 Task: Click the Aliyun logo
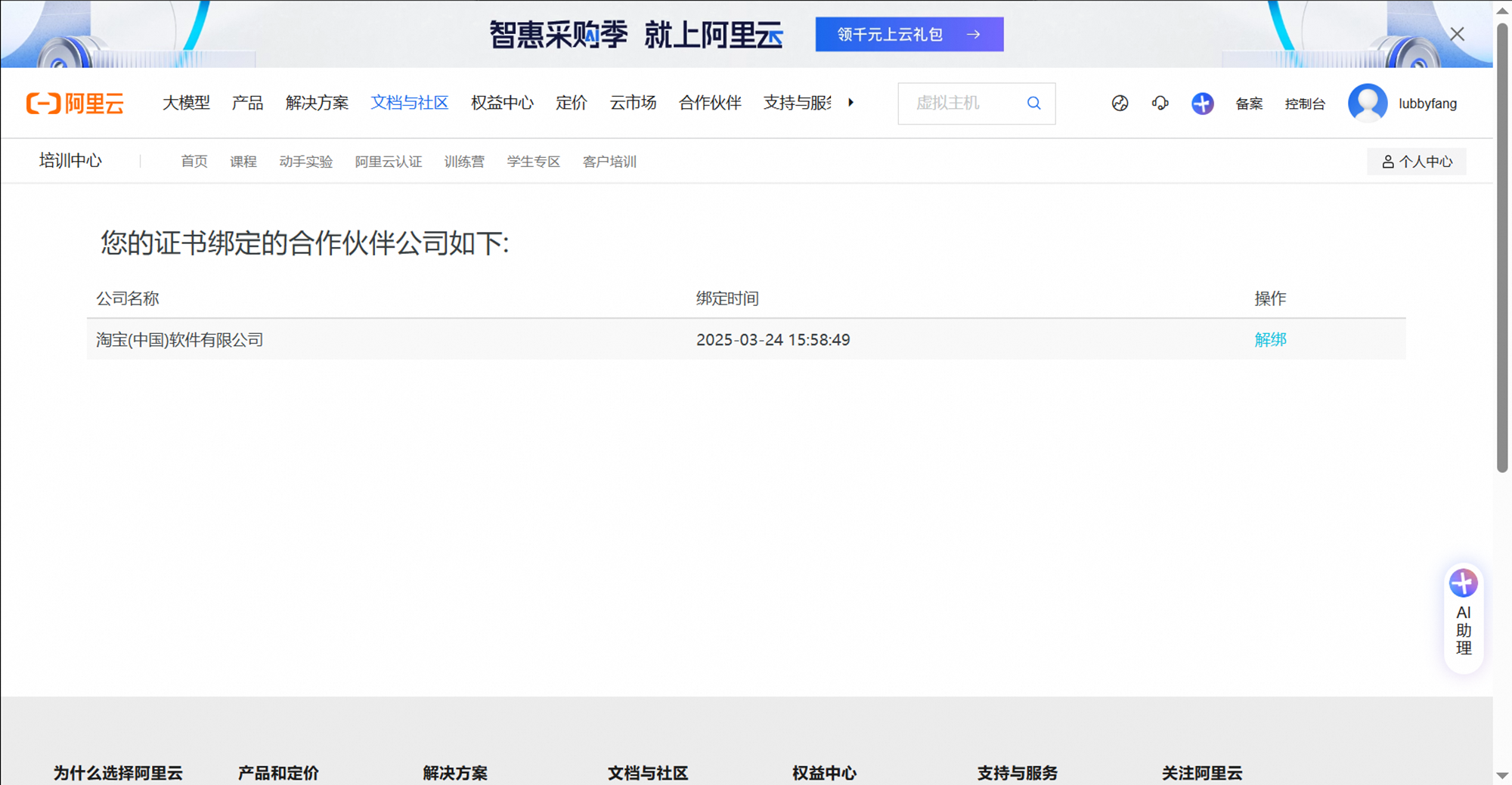[x=75, y=104]
